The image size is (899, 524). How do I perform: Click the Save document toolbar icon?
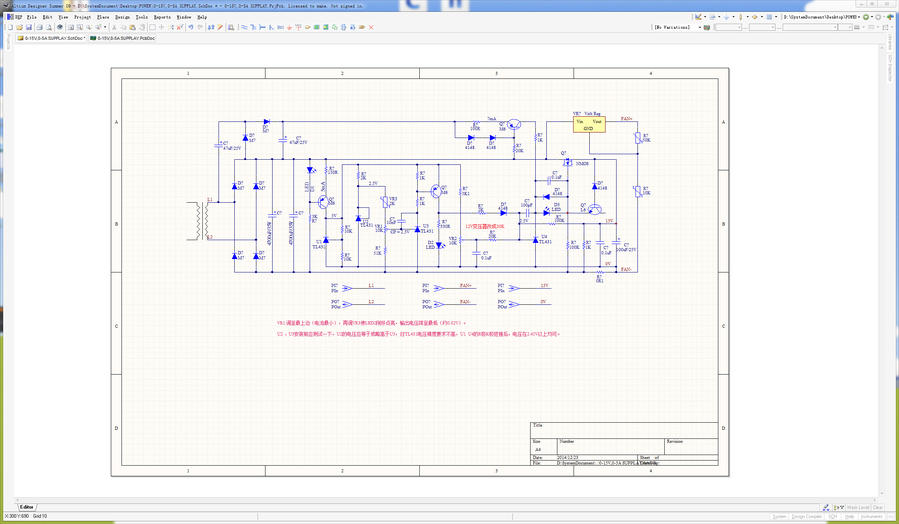click(29, 27)
